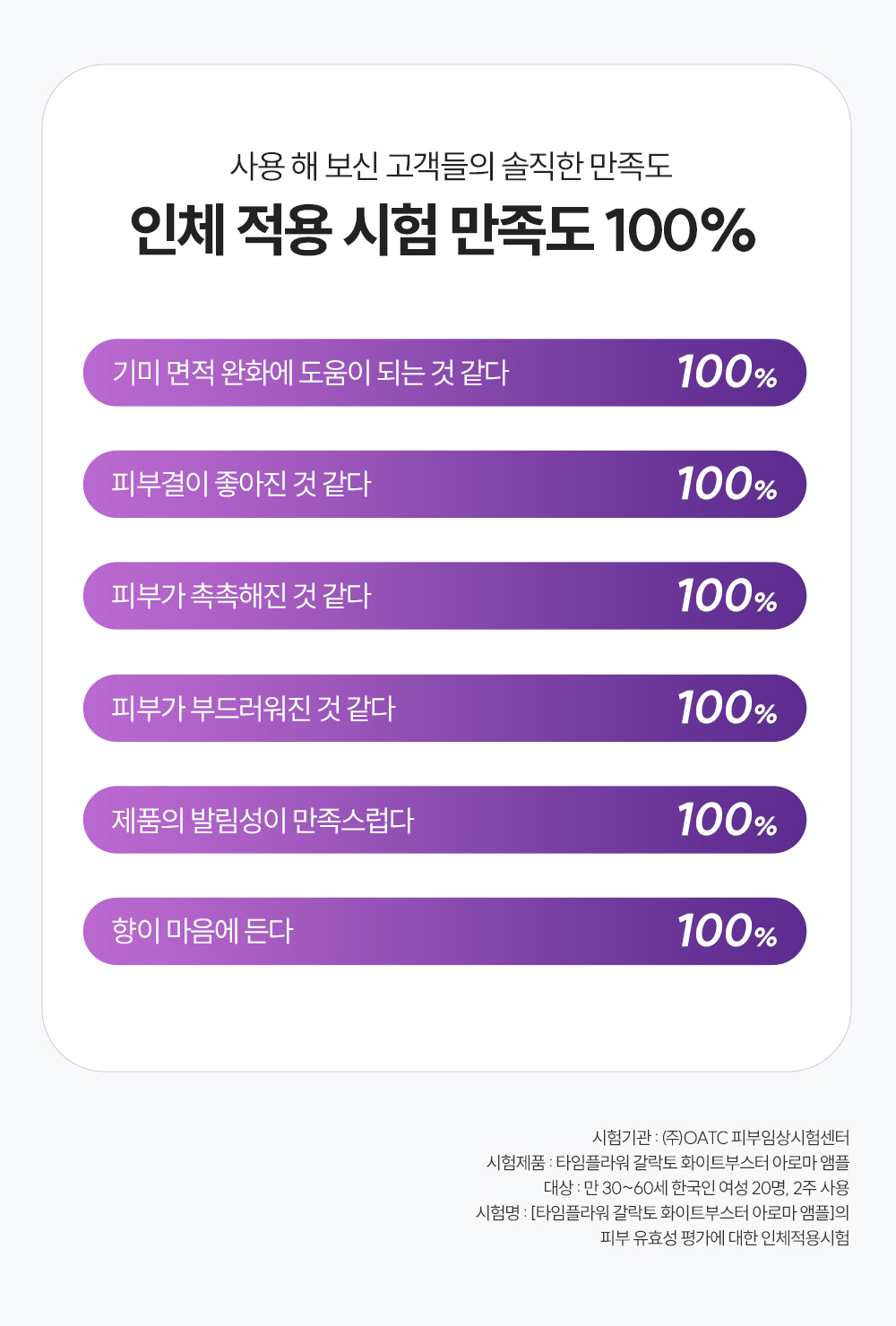Click the subtitle 사용 해 보신 고객들의 솔직한 만족도
The height and width of the screenshot is (1326, 896).
(451, 166)
